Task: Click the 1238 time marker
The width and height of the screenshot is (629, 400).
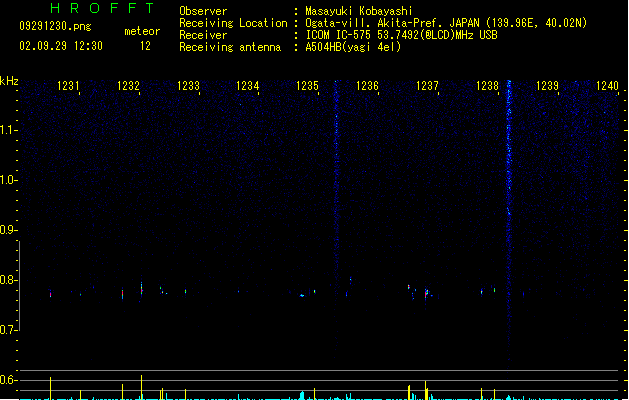Action: click(487, 85)
